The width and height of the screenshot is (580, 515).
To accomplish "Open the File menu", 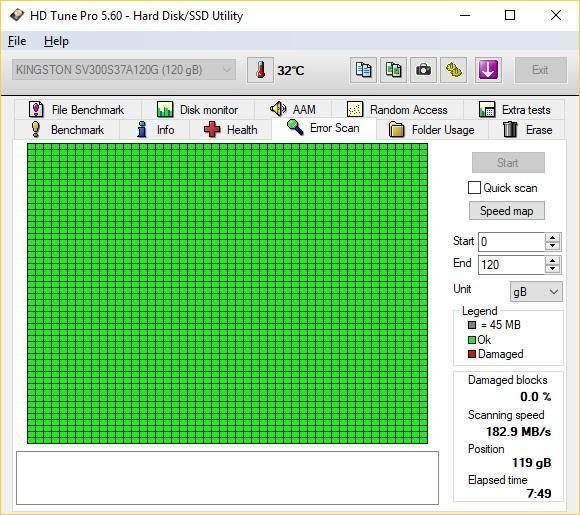I will 17,41.
